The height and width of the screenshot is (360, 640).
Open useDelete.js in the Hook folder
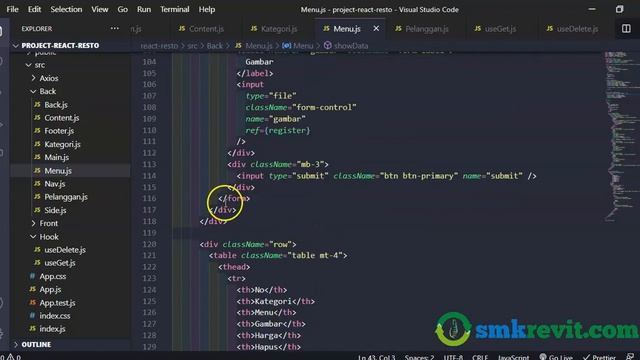pos(65,250)
